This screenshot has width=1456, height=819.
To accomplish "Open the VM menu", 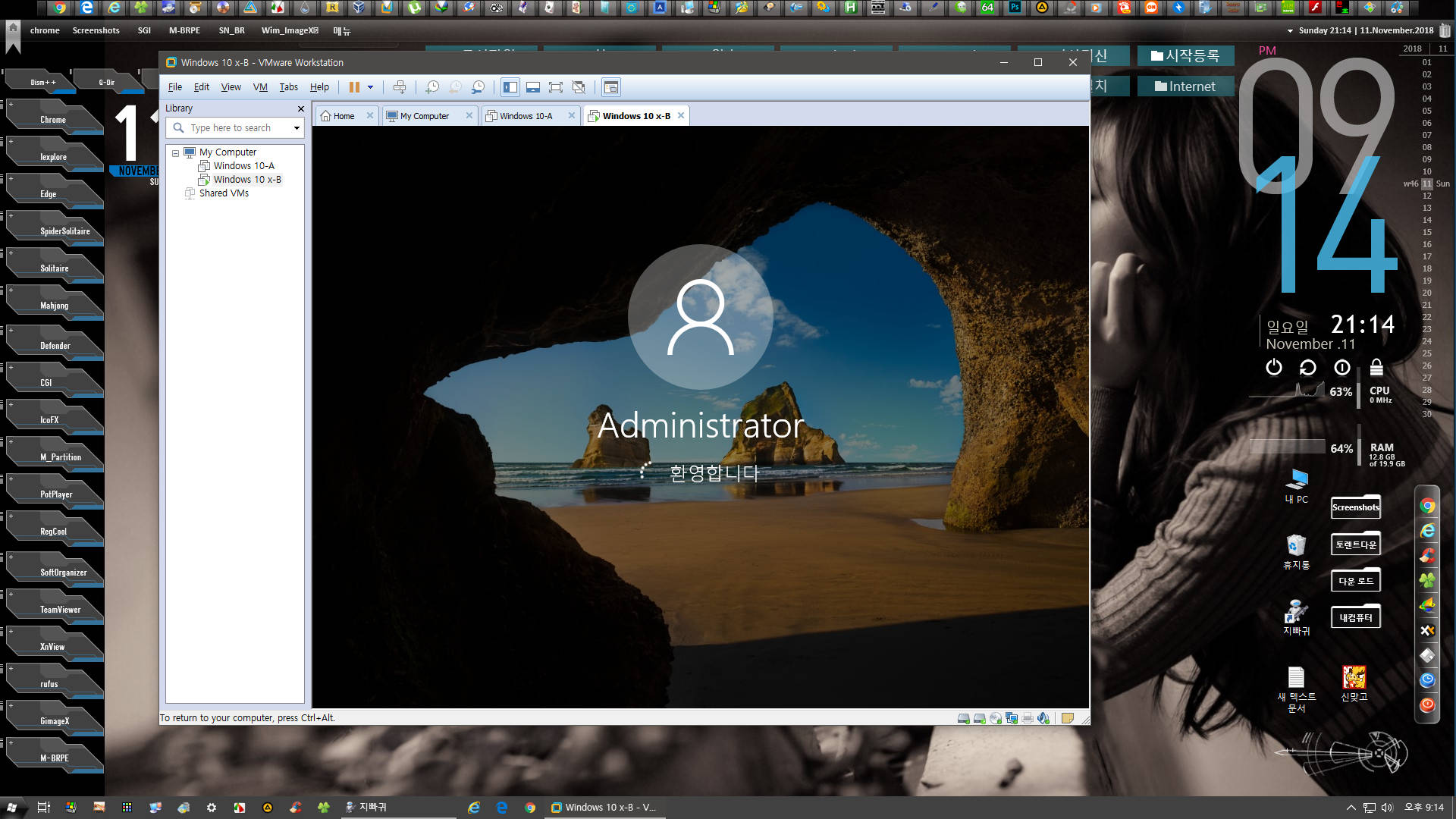I will tap(260, 87).
